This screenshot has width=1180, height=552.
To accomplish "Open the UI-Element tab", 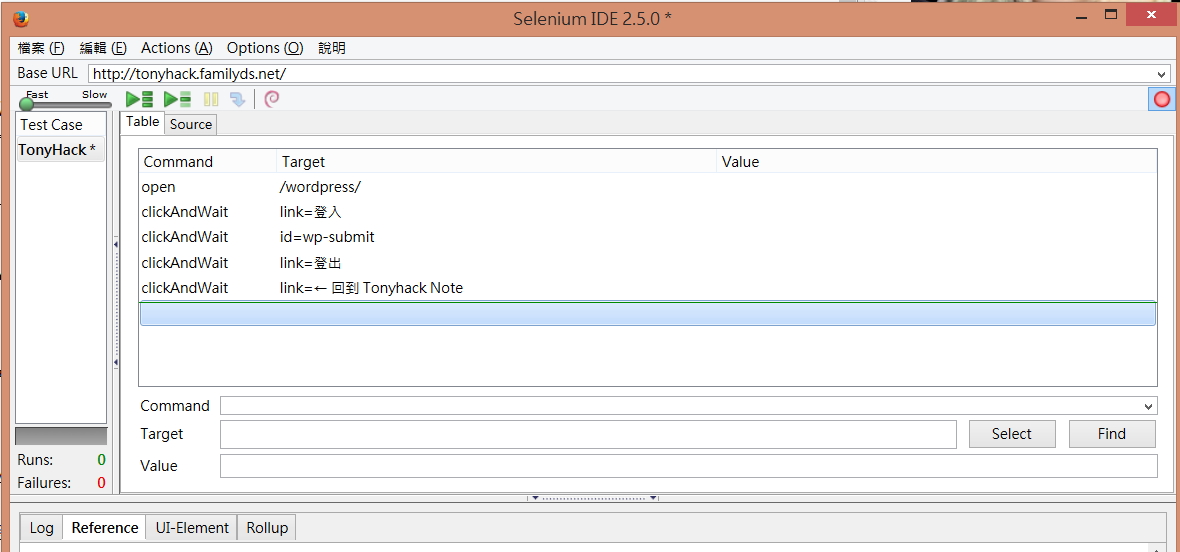I will click(x=192, y=528).
